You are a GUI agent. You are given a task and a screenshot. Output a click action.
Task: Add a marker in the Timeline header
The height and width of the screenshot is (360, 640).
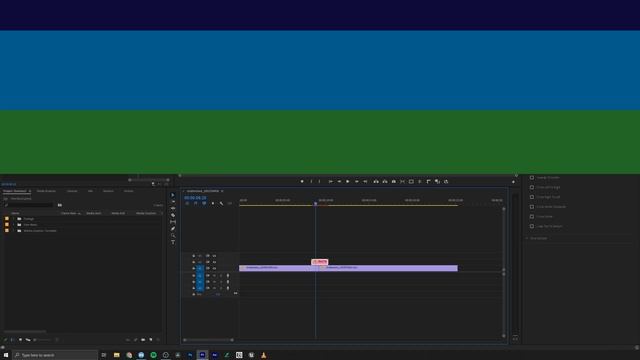pos(213,203)
